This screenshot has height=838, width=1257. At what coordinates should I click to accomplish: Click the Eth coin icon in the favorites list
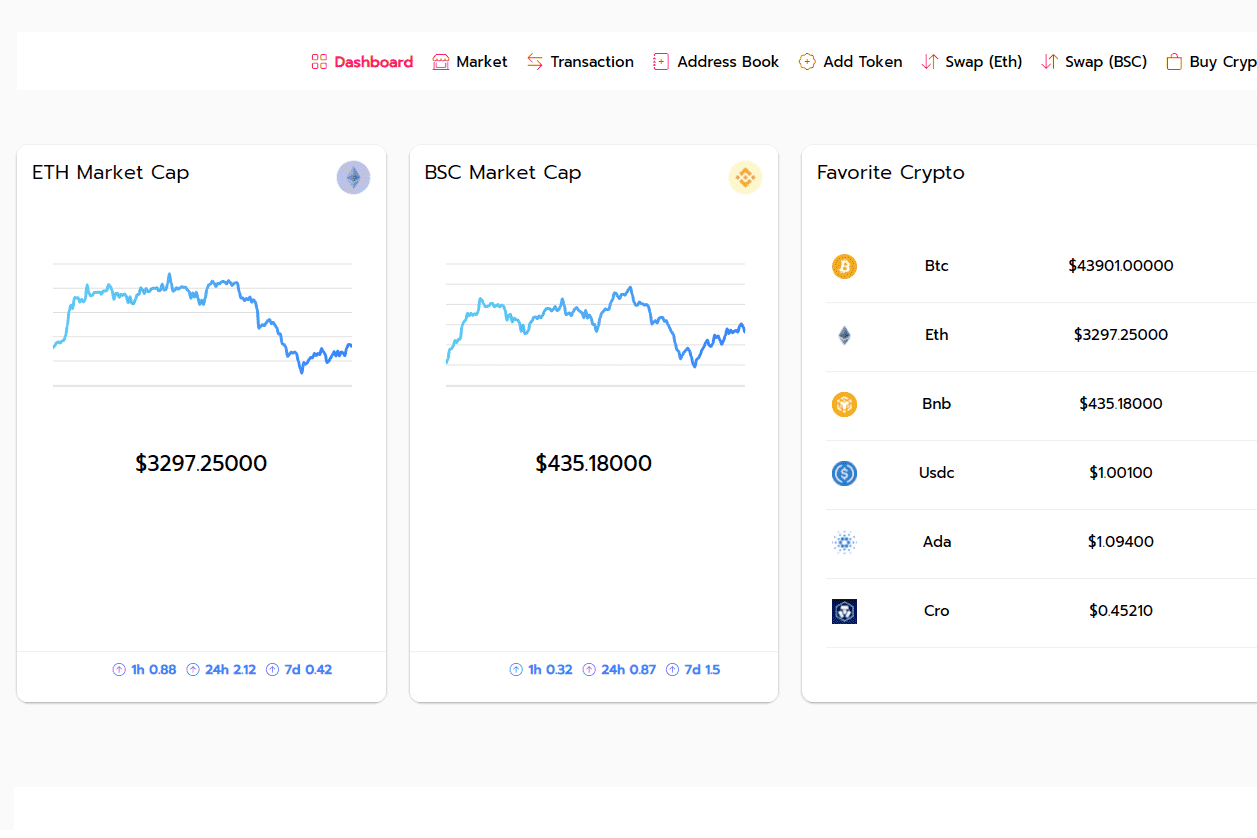[844, 335]
